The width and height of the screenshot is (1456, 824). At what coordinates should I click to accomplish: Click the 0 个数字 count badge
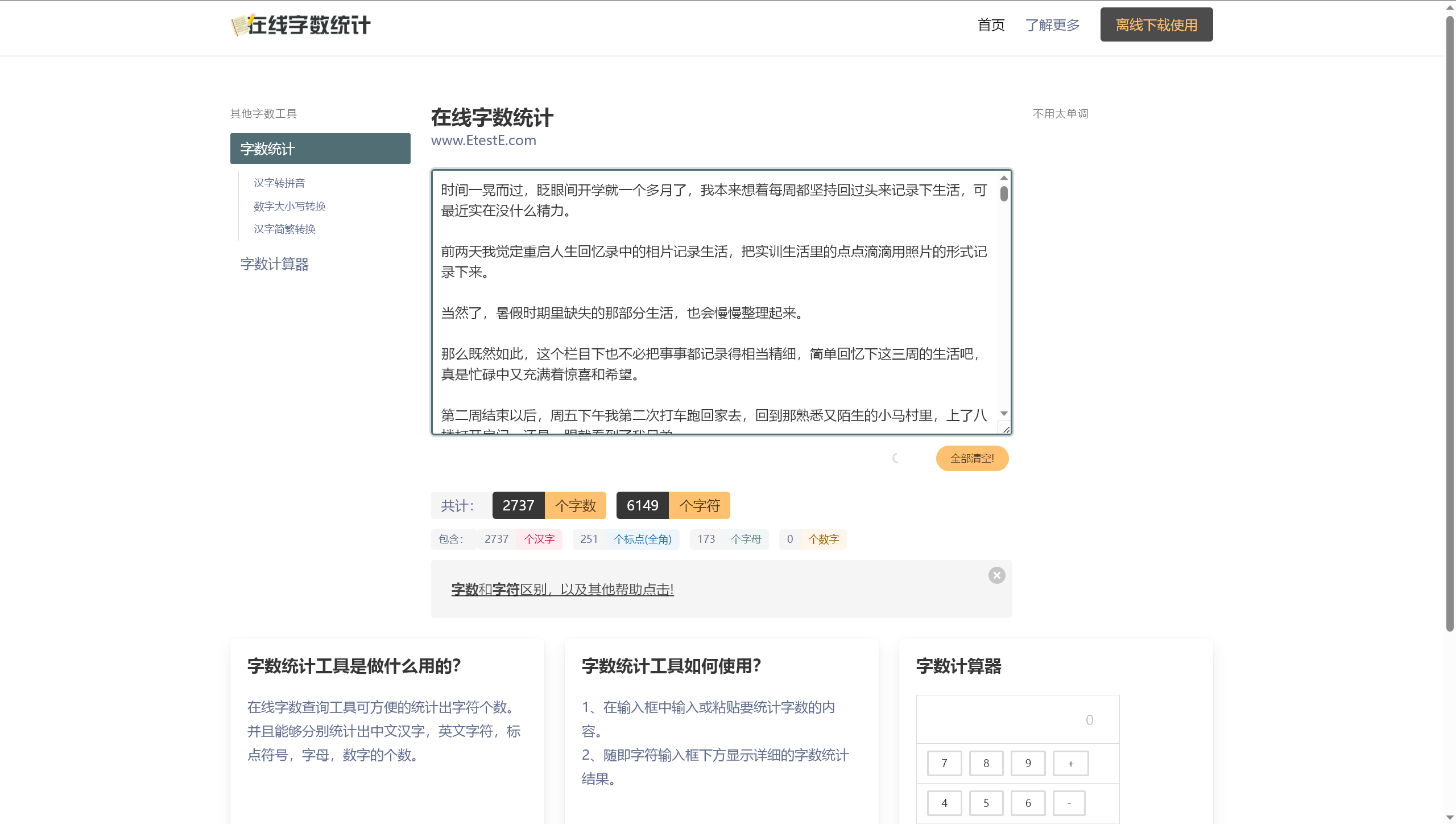813,539
